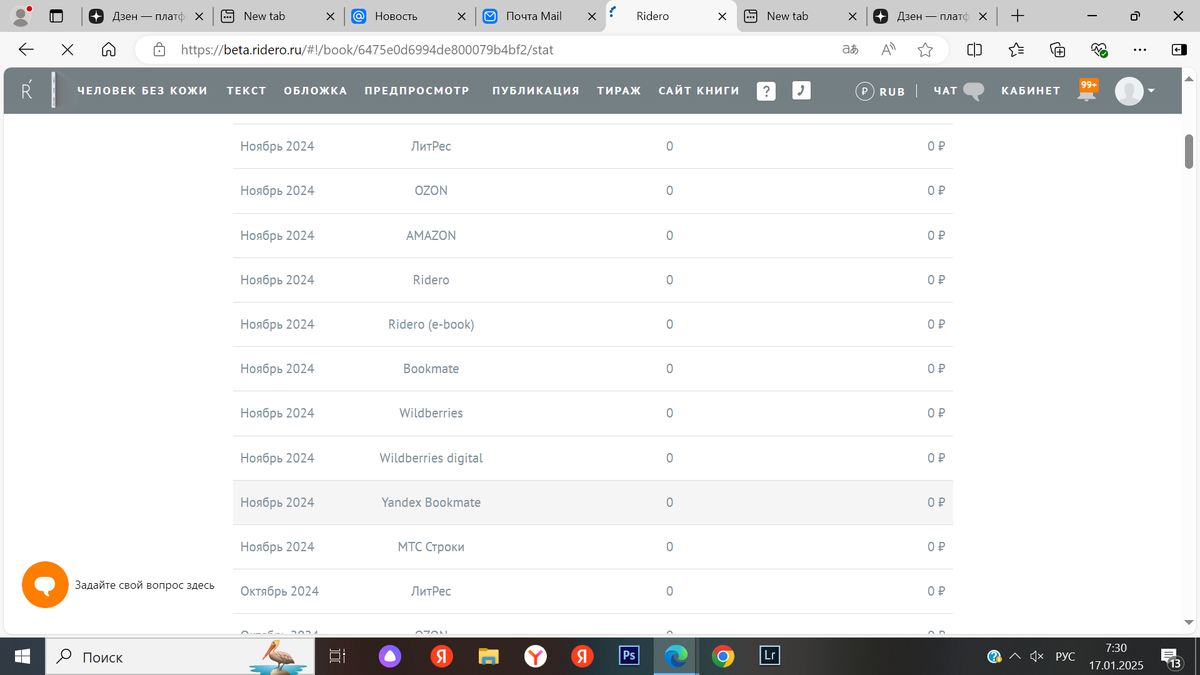Toggle read aloud icon in address bar
1200x675 pixels.
(x=888, y=49)
